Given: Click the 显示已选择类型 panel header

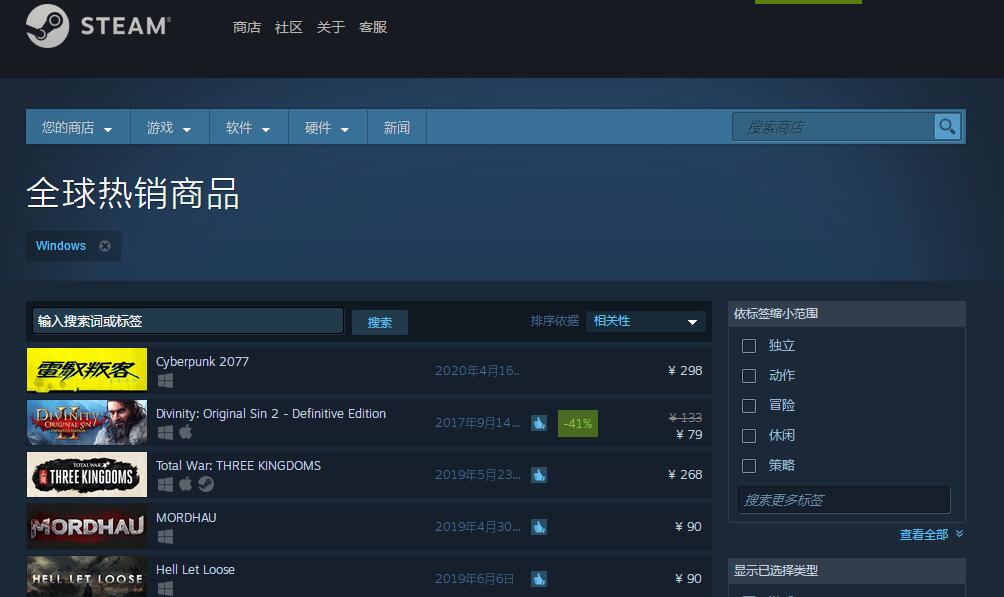Looking at the screenshot, I should click(x=846, y=571).
